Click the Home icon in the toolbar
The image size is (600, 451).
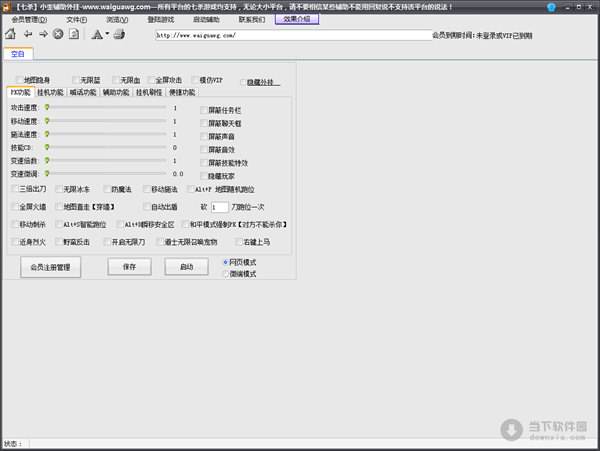click(11, 34)
